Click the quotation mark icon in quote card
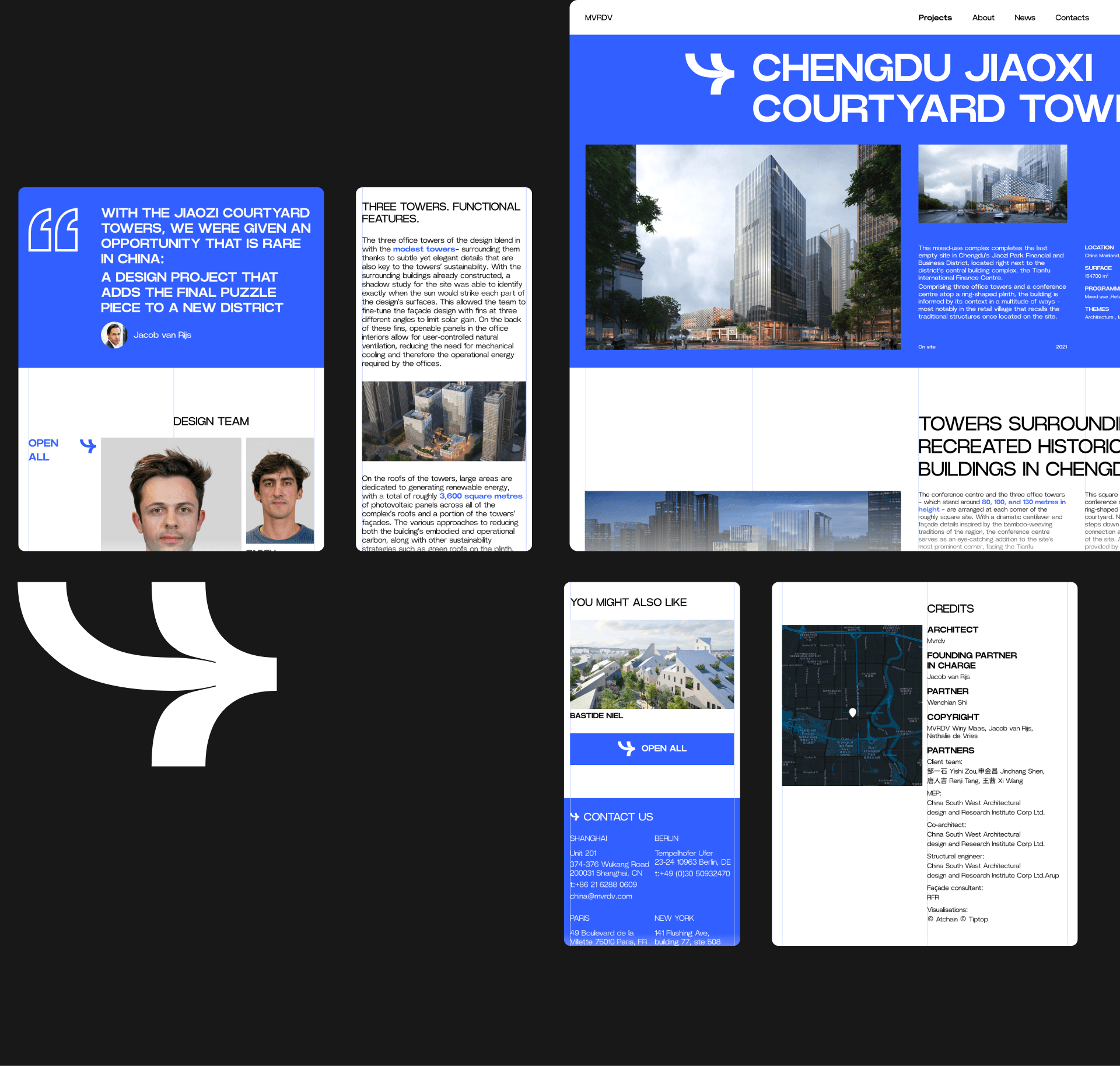 (54, 230)
